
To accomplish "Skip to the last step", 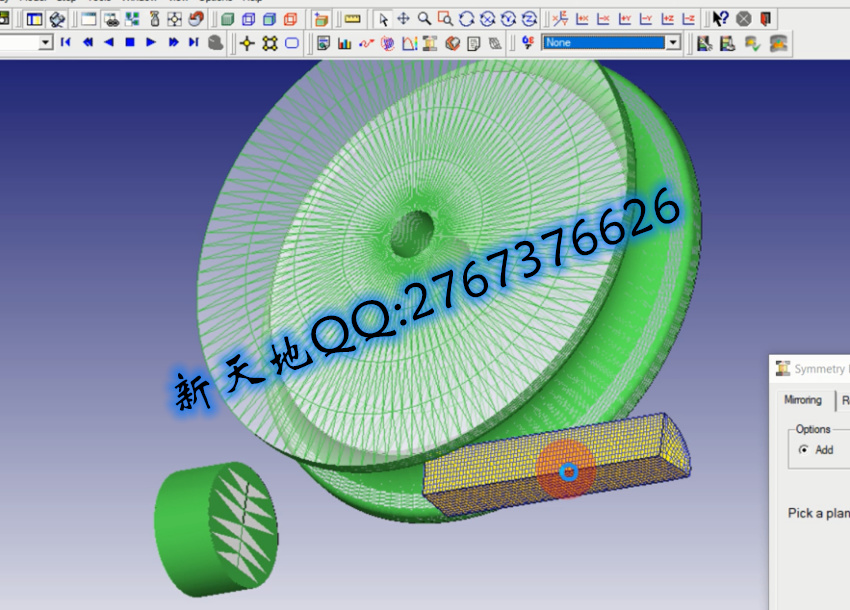I will [194, 43].
